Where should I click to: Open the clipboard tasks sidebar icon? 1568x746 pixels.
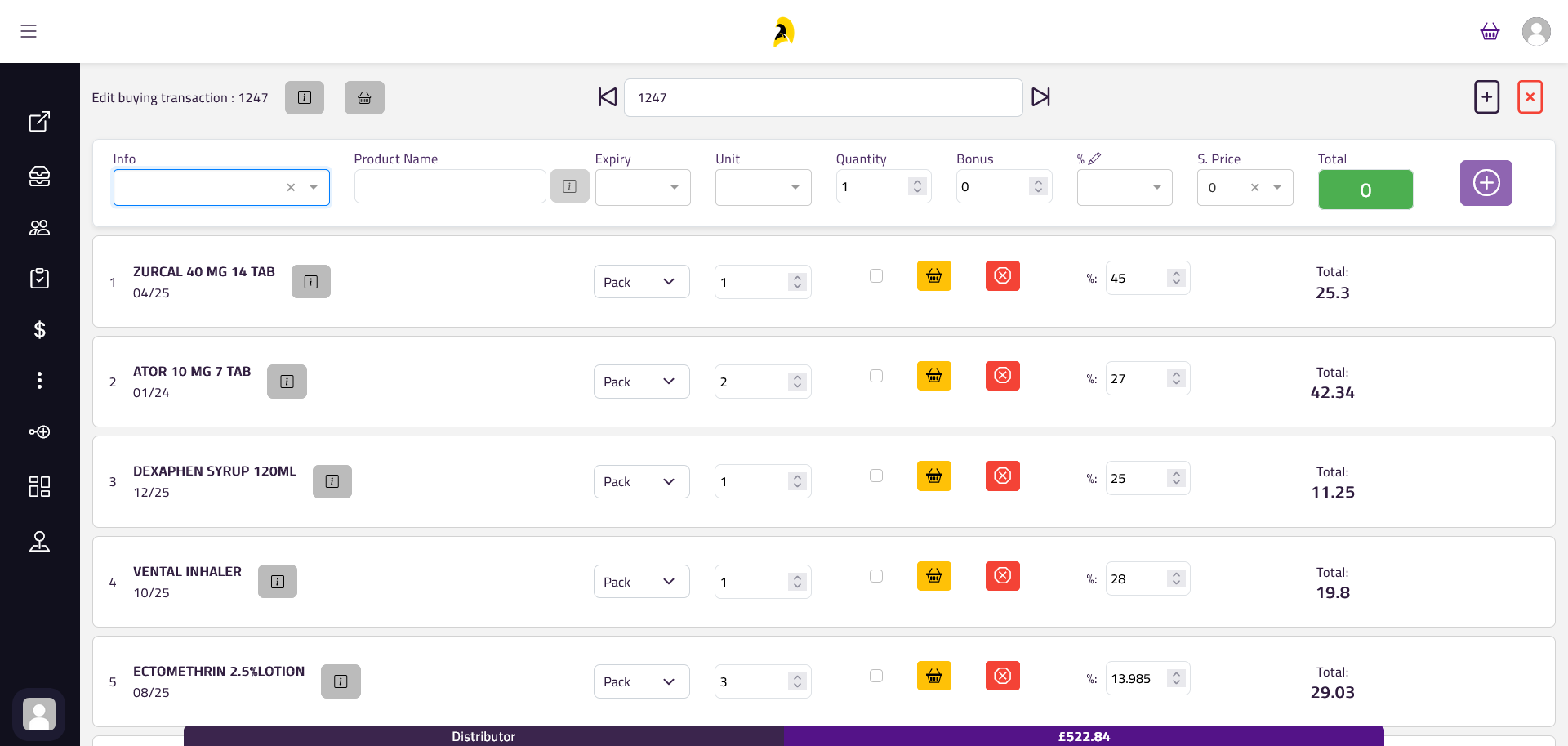(39, 279)
